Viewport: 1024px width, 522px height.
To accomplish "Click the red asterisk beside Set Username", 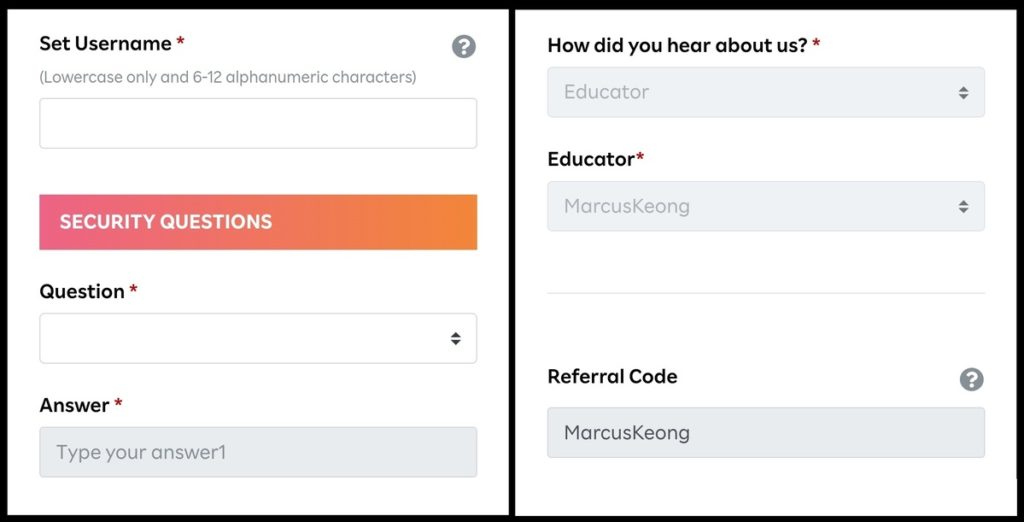I will pos(180,42).
